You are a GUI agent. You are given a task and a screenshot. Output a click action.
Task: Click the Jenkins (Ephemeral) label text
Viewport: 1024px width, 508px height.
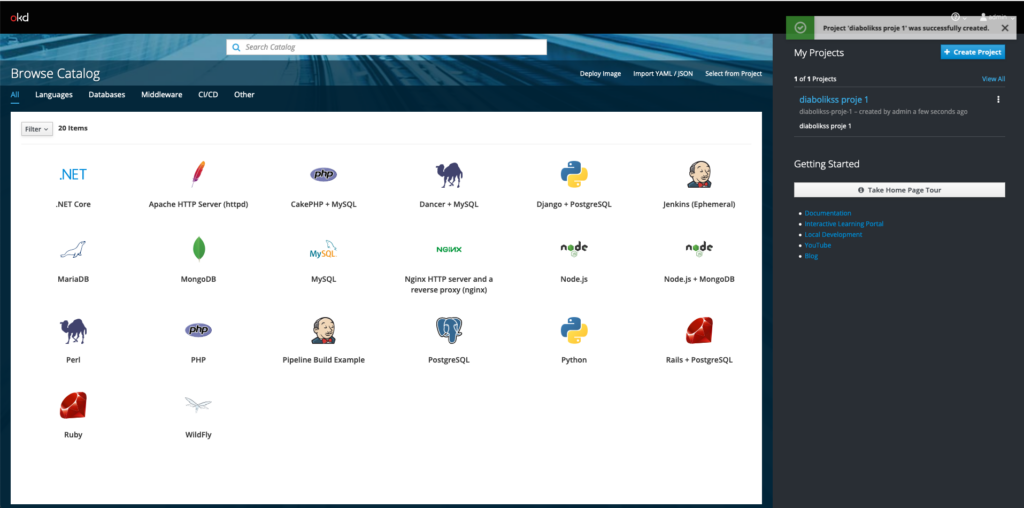(x=699, y=204)
